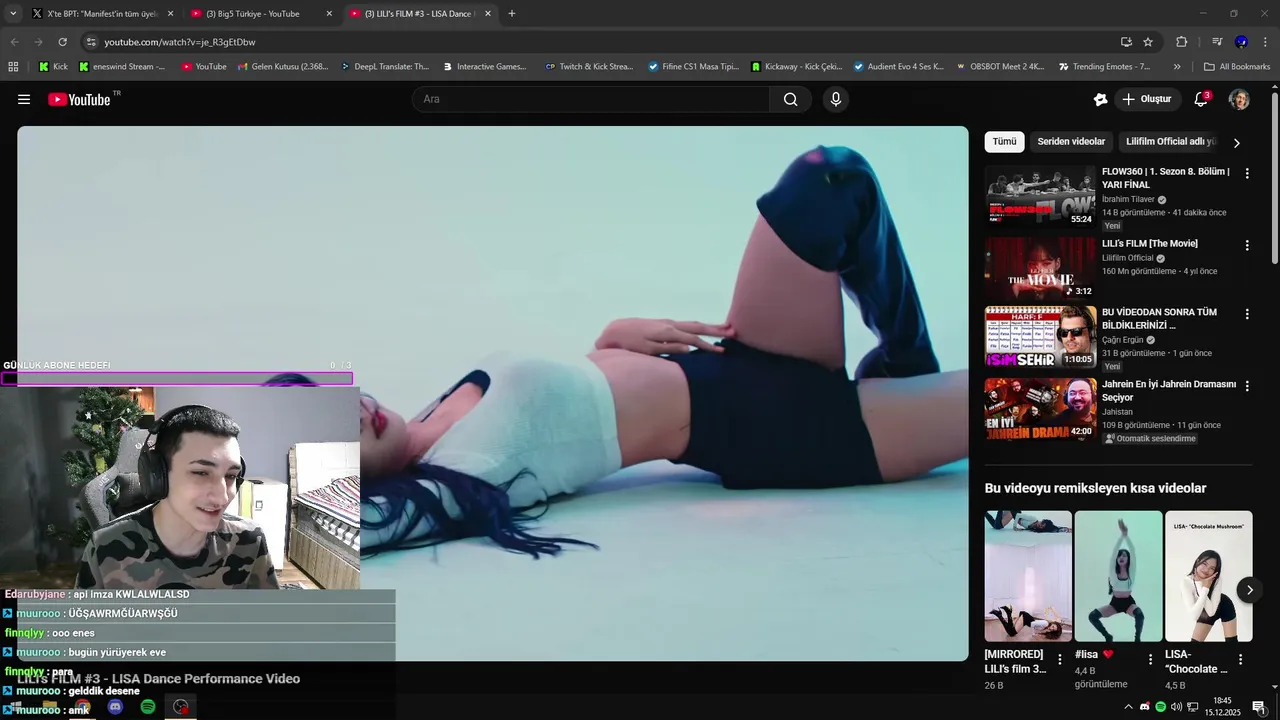Open options for the #lisa short

(x=1150, y=660)
